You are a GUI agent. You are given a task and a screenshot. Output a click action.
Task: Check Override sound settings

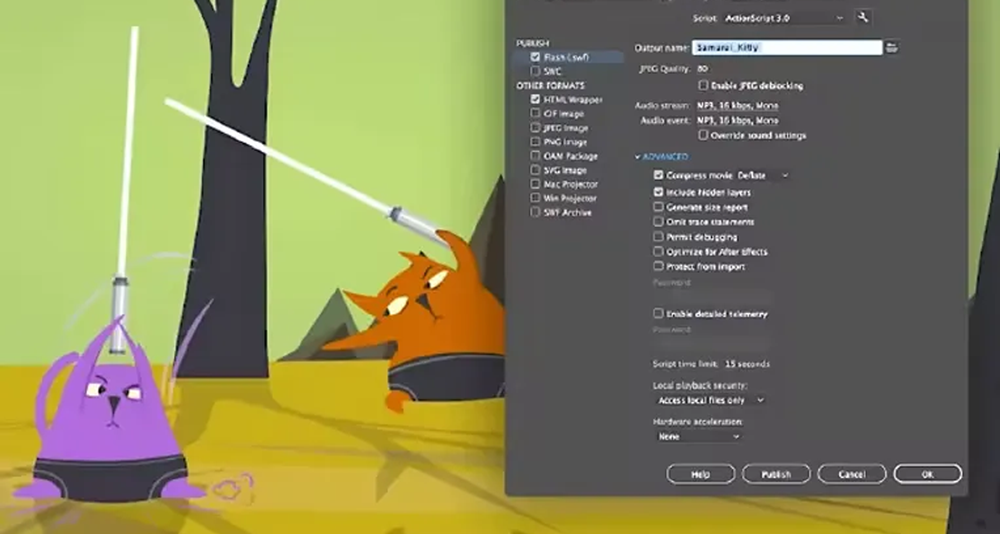coord(704,135)
